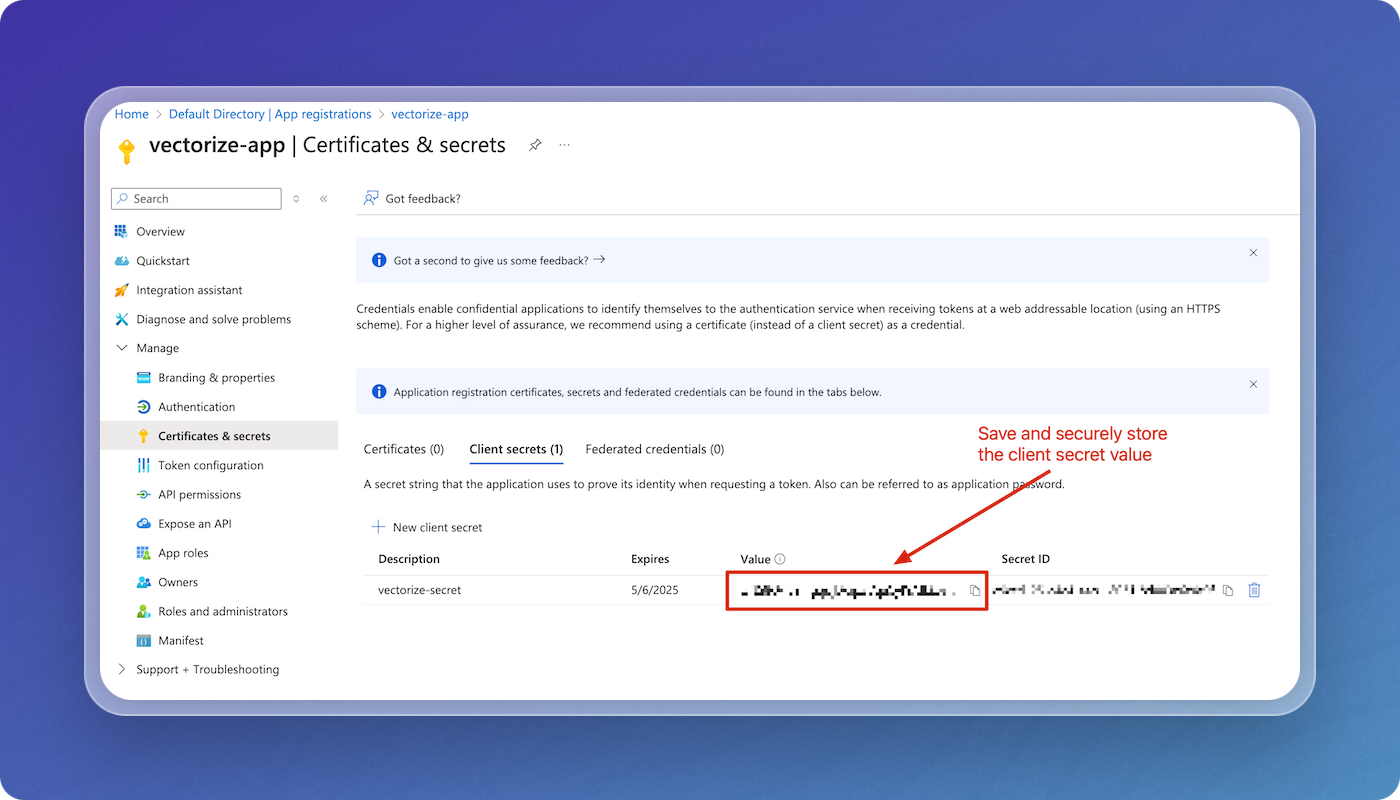Copy the Secret ID to clipboard
The width and height of the screenshot is (1400, 800).
1228,590
